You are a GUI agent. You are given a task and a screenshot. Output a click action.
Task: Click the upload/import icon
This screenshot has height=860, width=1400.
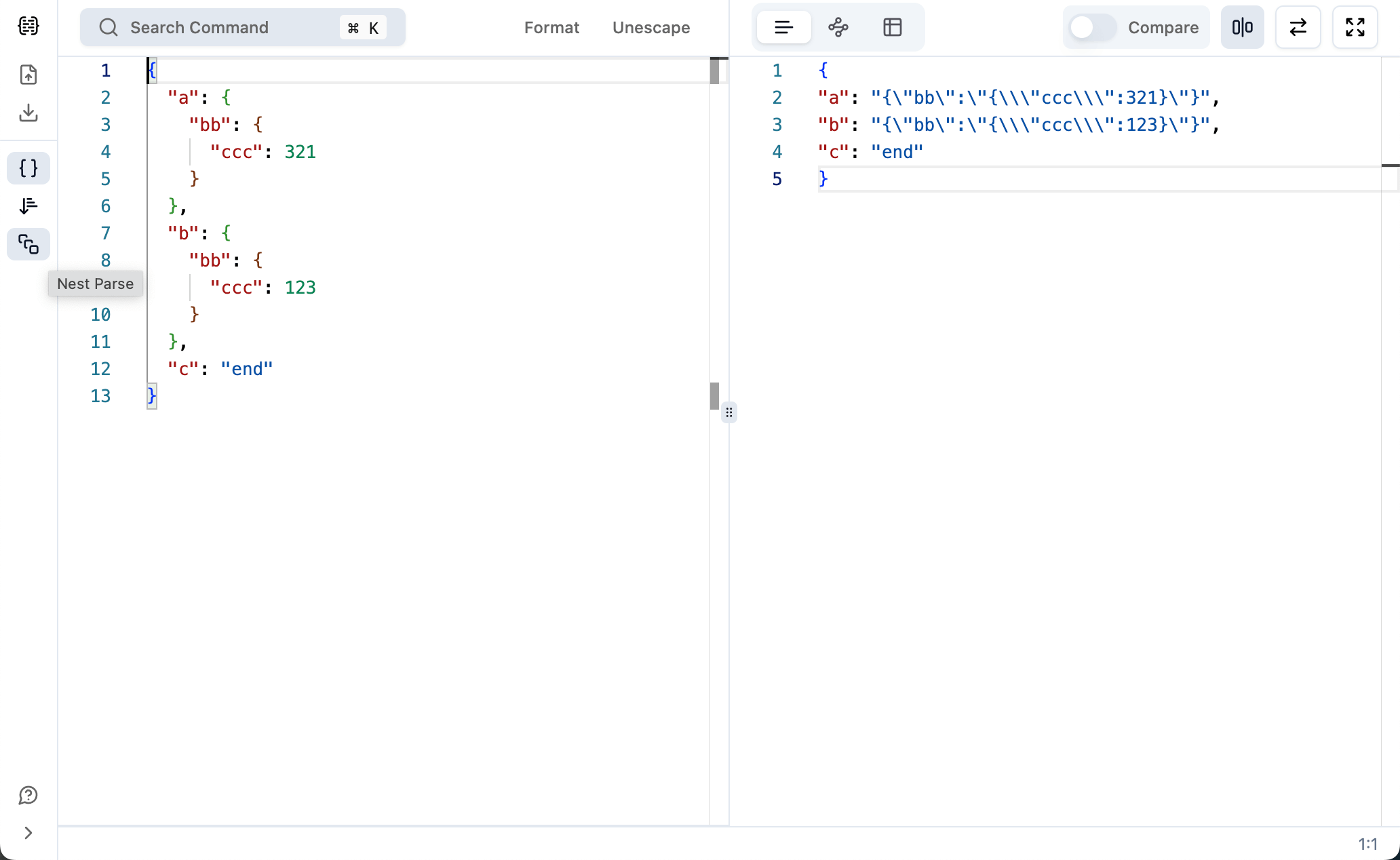(28, 75)
